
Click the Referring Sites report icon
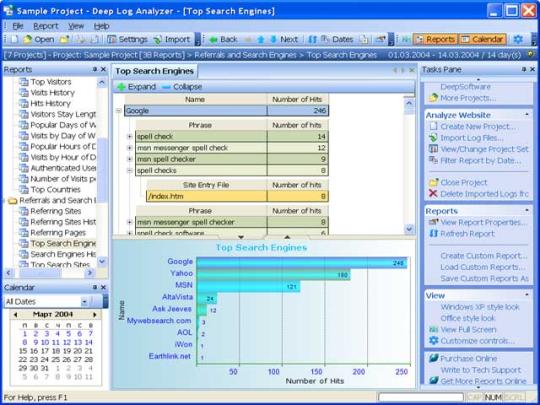point(23,211)
